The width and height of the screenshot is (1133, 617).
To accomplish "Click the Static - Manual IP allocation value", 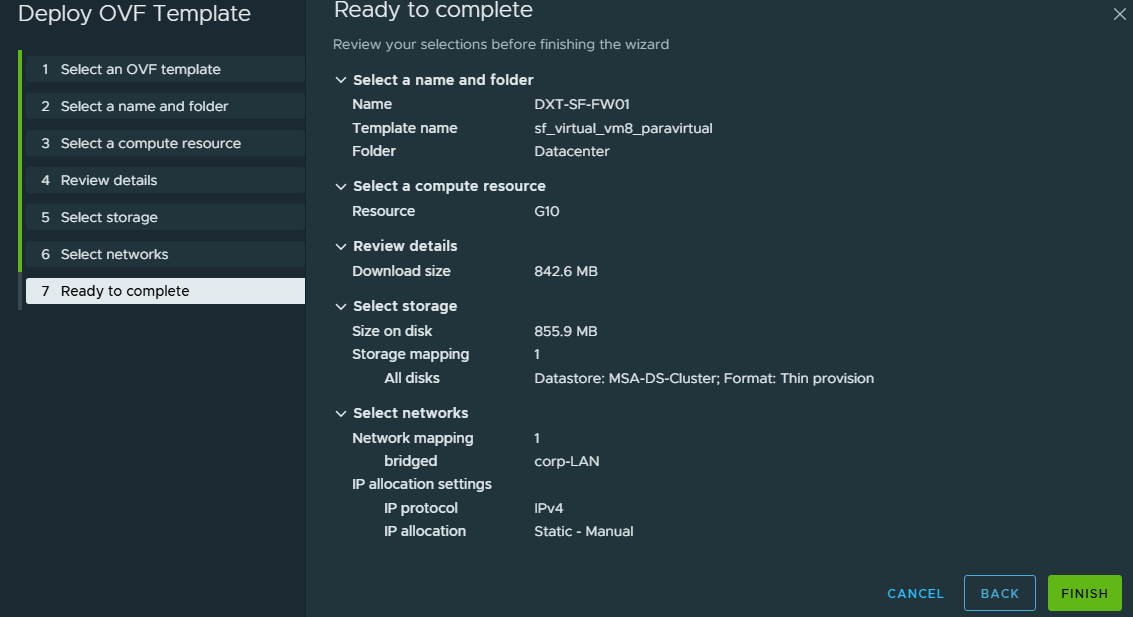I will coord(583,531).
